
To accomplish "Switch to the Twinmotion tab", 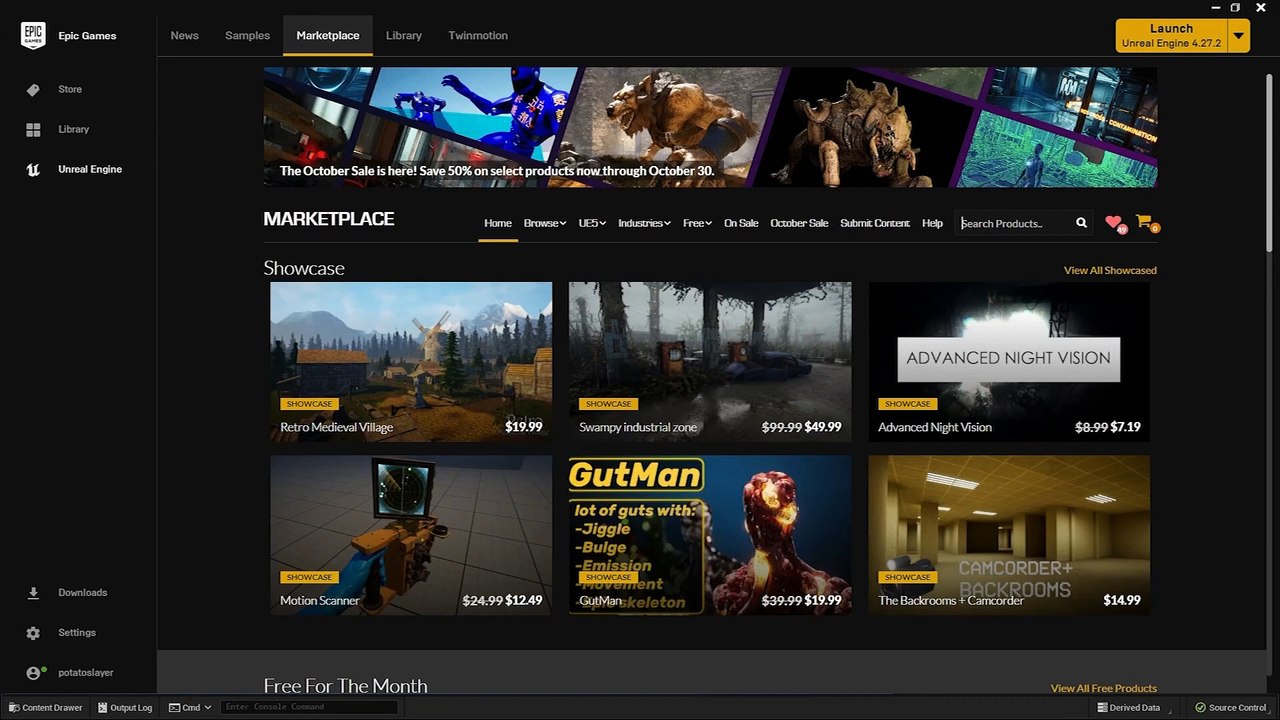I will coord(478,35).
